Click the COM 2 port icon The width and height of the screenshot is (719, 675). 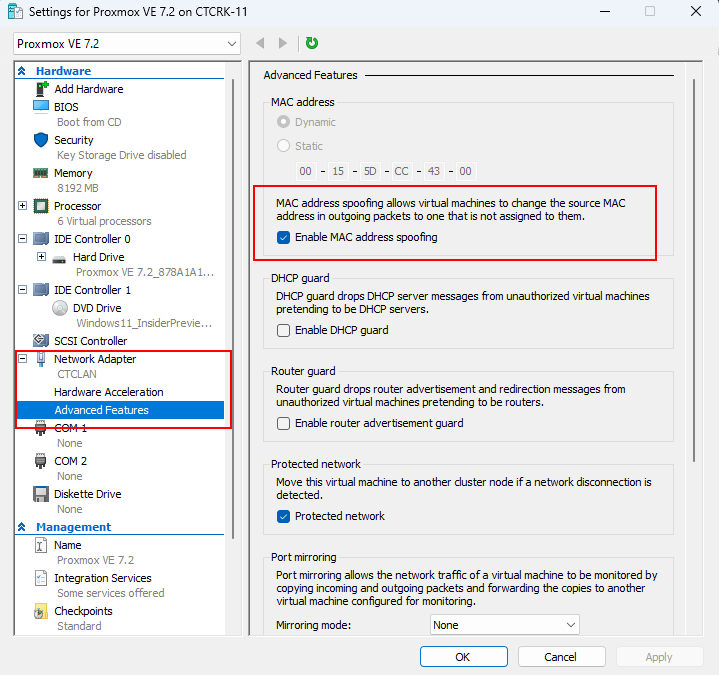(x=41, y=460)
